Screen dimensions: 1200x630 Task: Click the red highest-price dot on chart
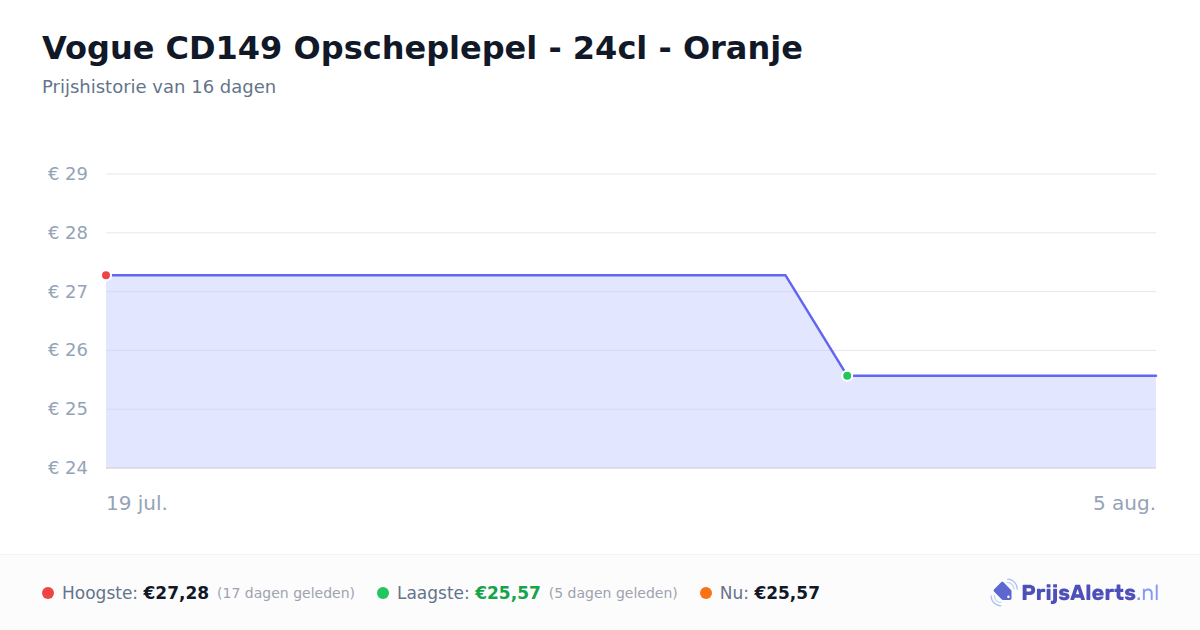pyautogui.click(x=106, y=275)
